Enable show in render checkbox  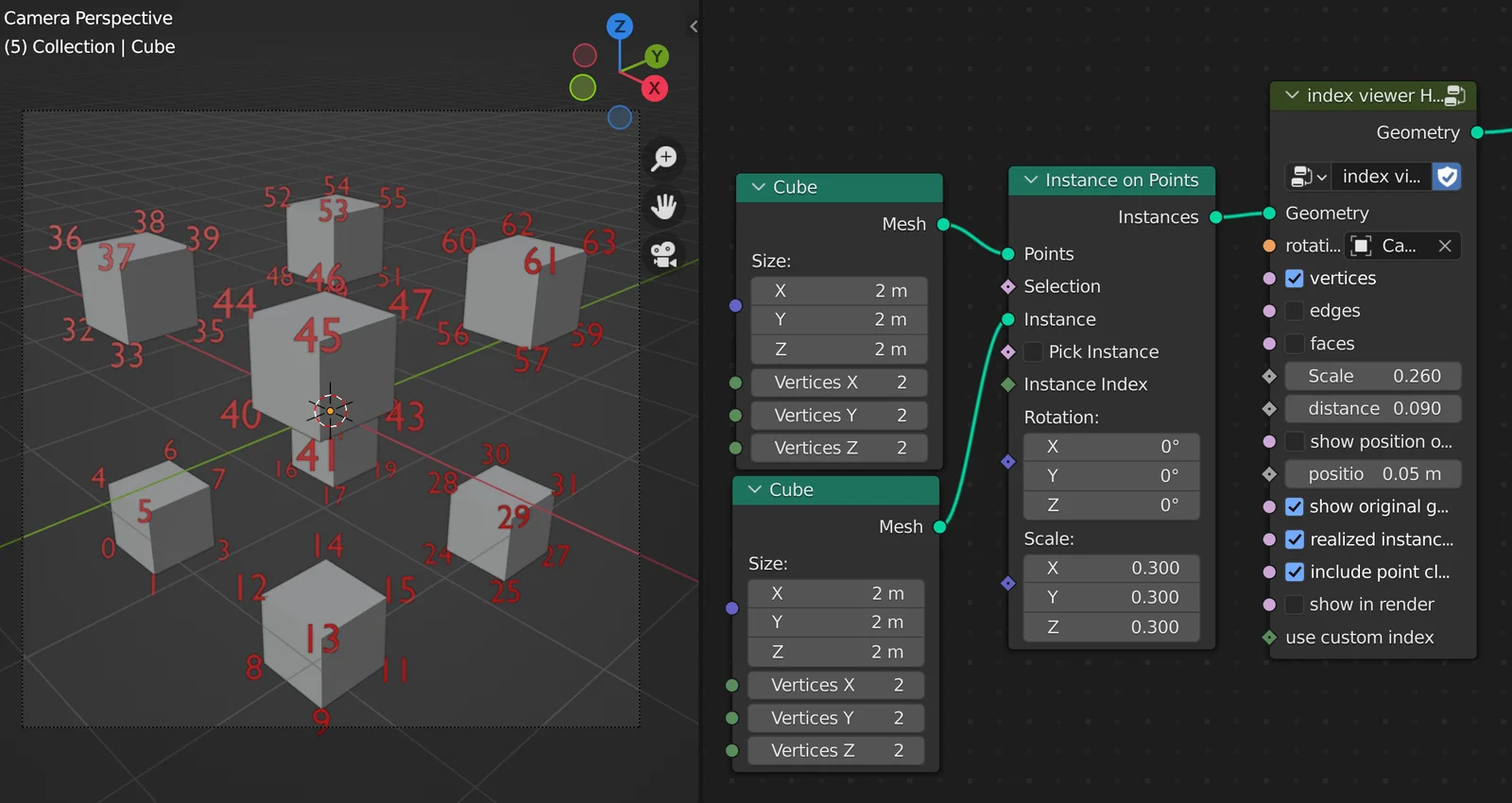1295,605
